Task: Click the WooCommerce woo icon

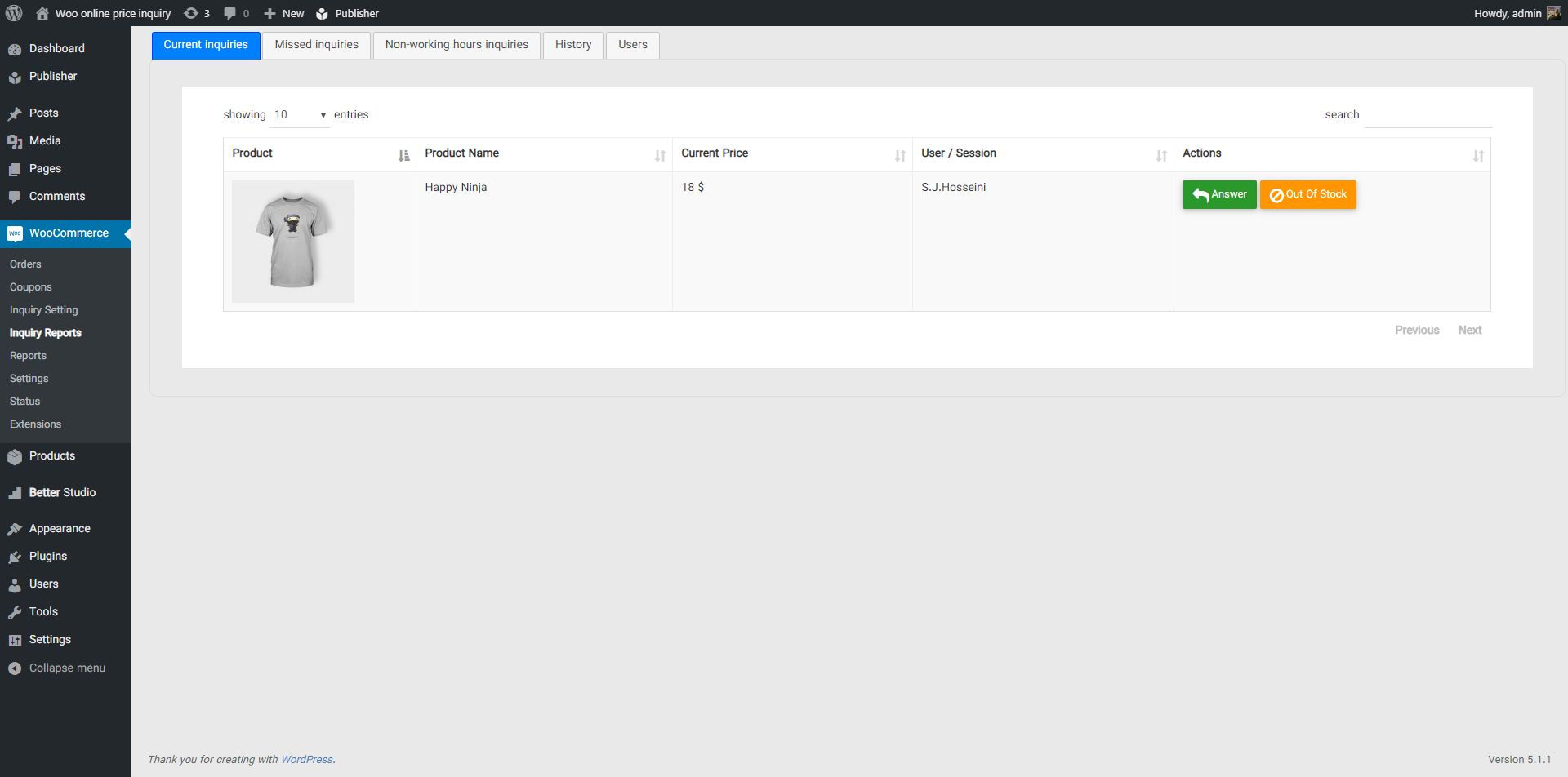Action: (15, 233)
